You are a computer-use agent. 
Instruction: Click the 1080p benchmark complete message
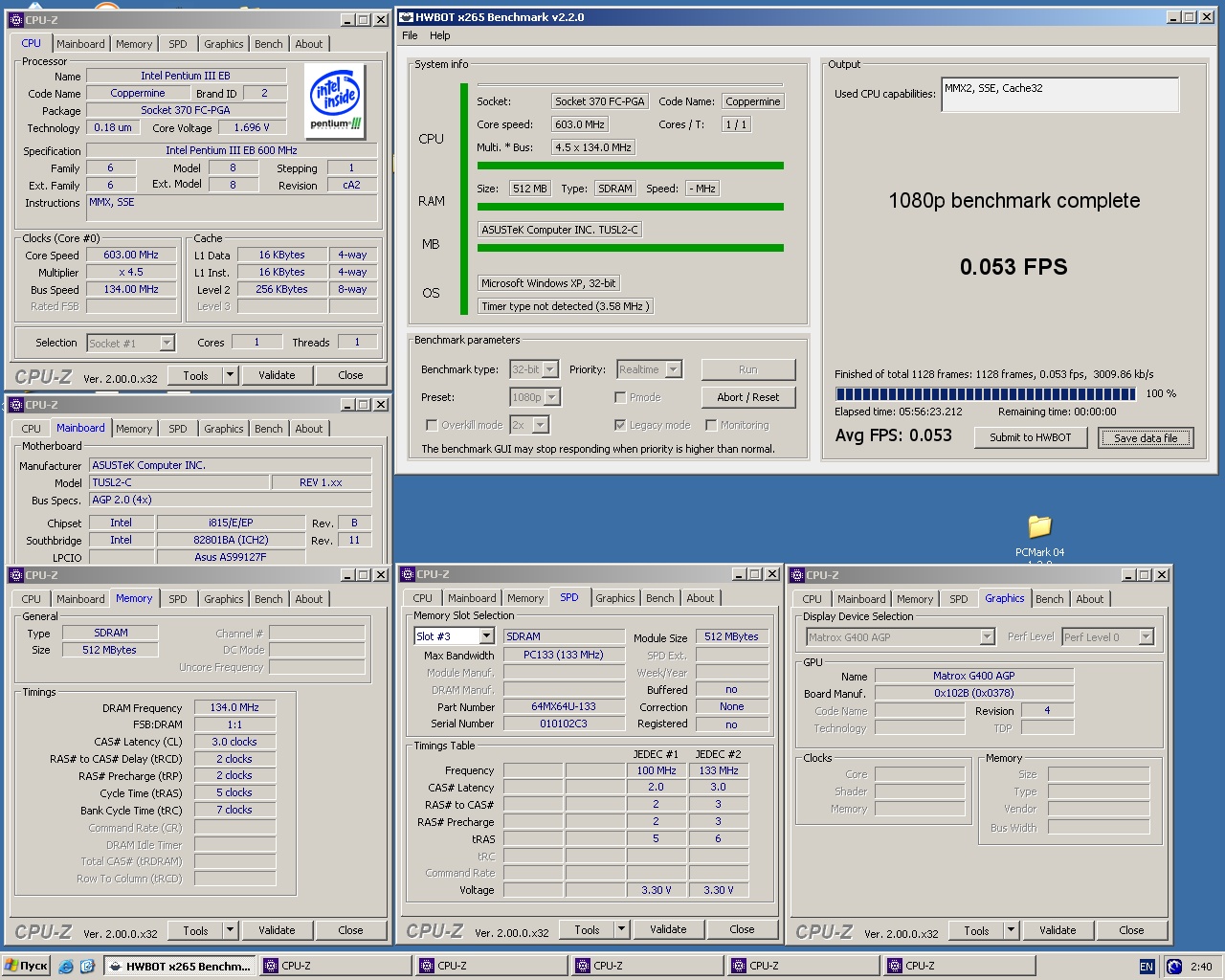[1013, 201]
